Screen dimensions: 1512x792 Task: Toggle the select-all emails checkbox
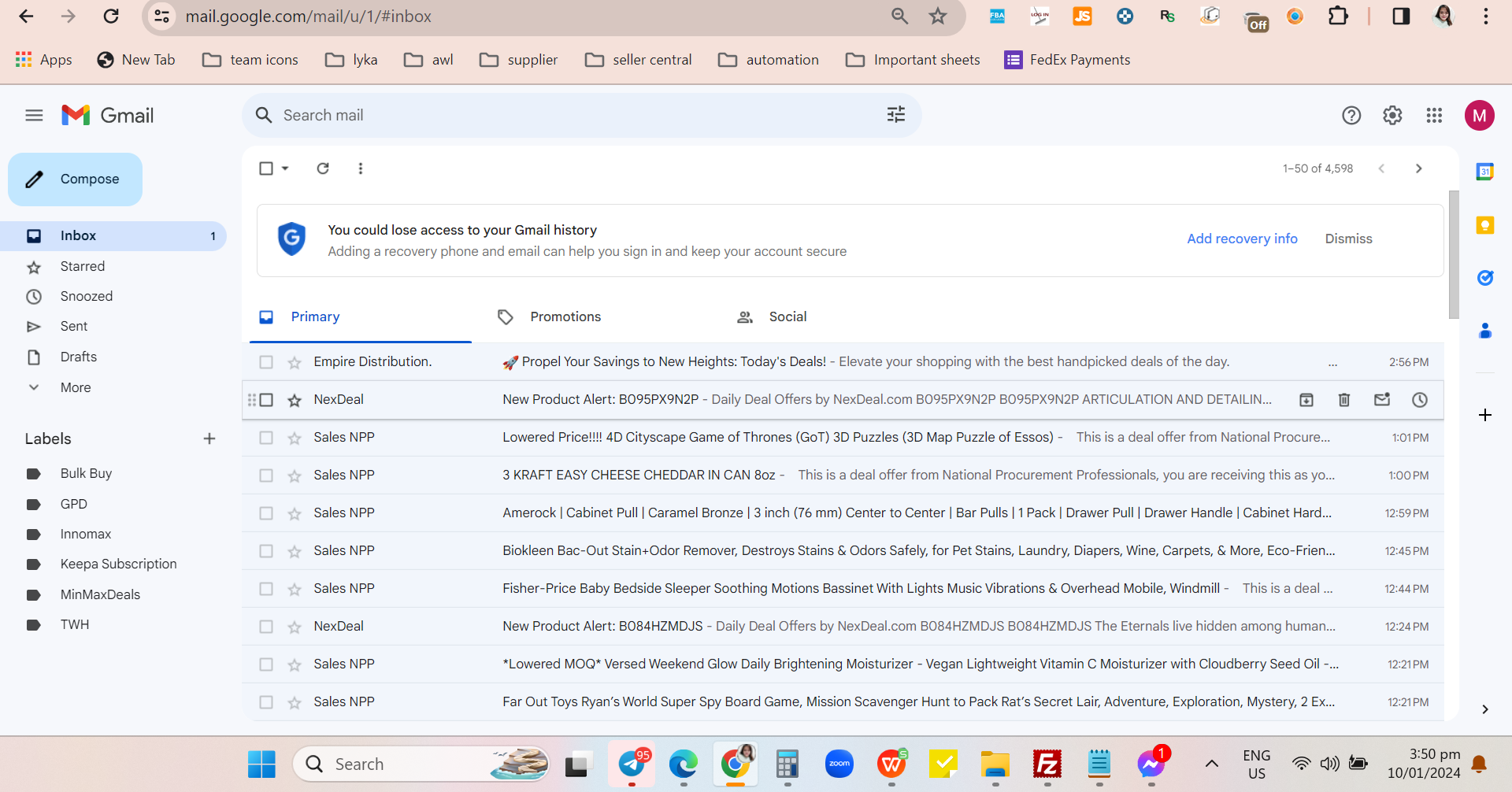(x=266, y=168)
